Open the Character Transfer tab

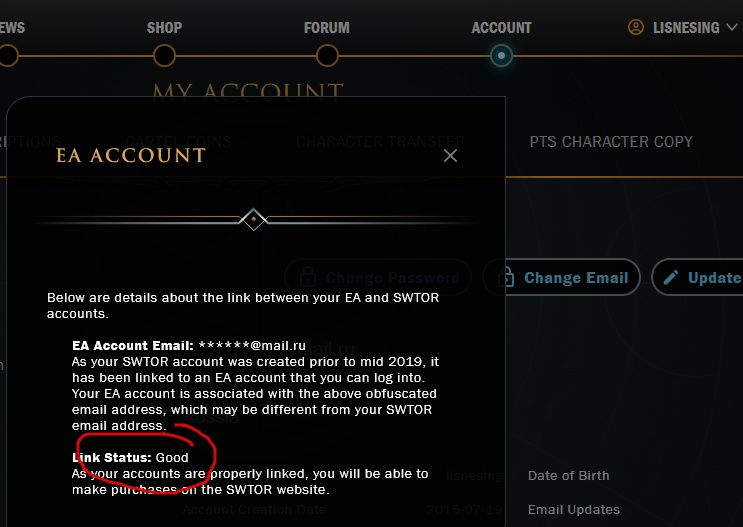tap(380, 142)
